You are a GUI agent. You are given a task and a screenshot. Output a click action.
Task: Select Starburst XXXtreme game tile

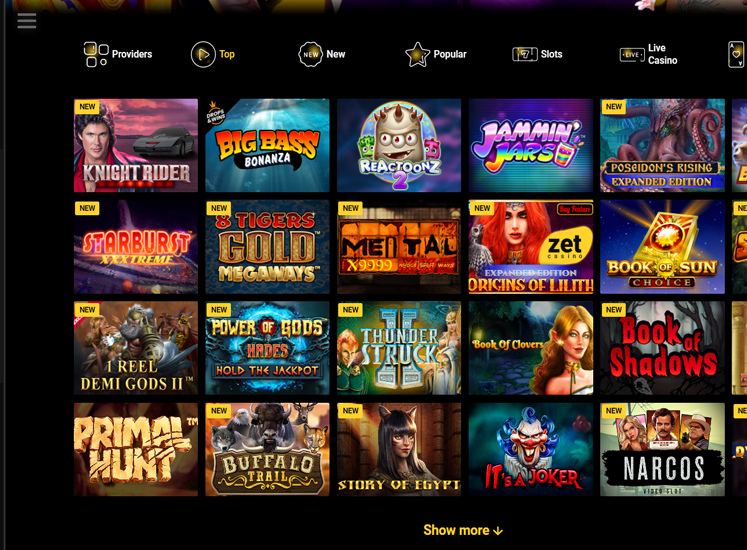point(136,247)
